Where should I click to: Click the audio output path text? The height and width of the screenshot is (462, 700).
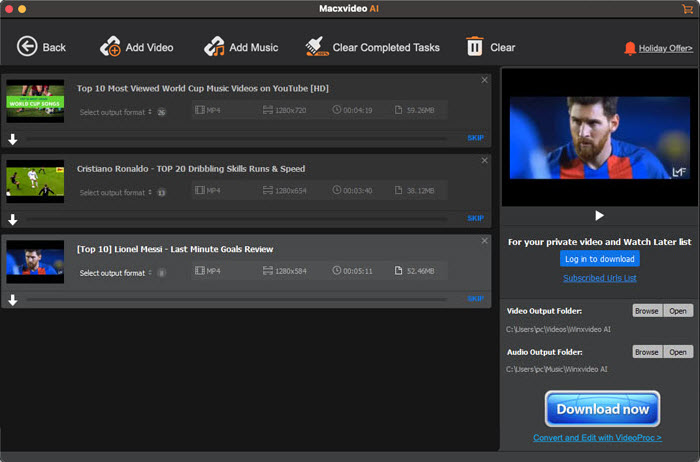(x=557, y=369)
